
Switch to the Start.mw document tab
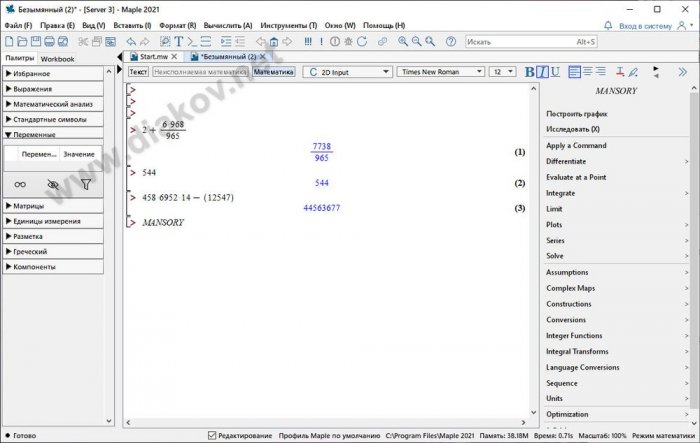coord(154,57)
